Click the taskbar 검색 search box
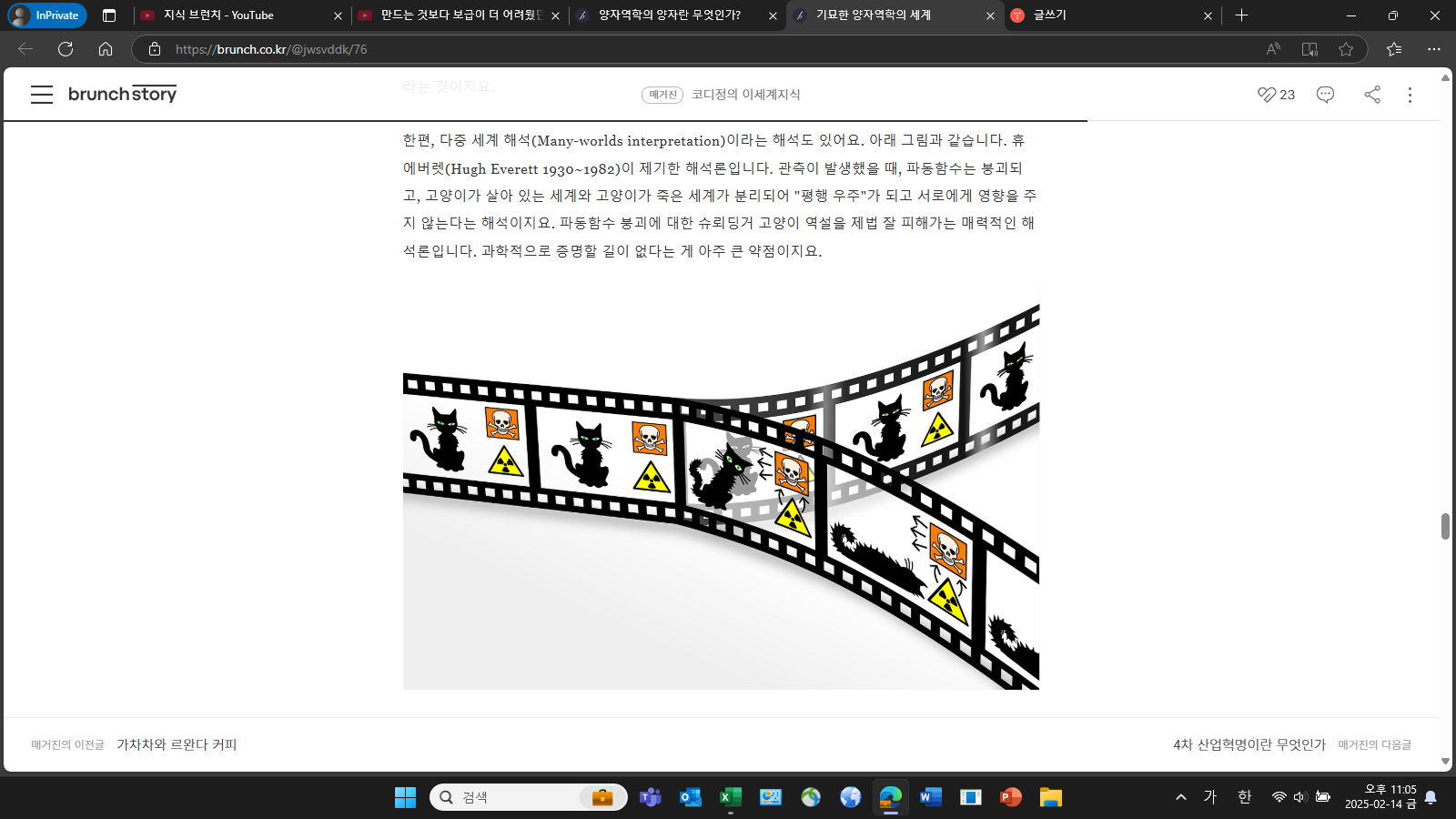Screen dimensions: 1456x819 click(x=528, y=797)
